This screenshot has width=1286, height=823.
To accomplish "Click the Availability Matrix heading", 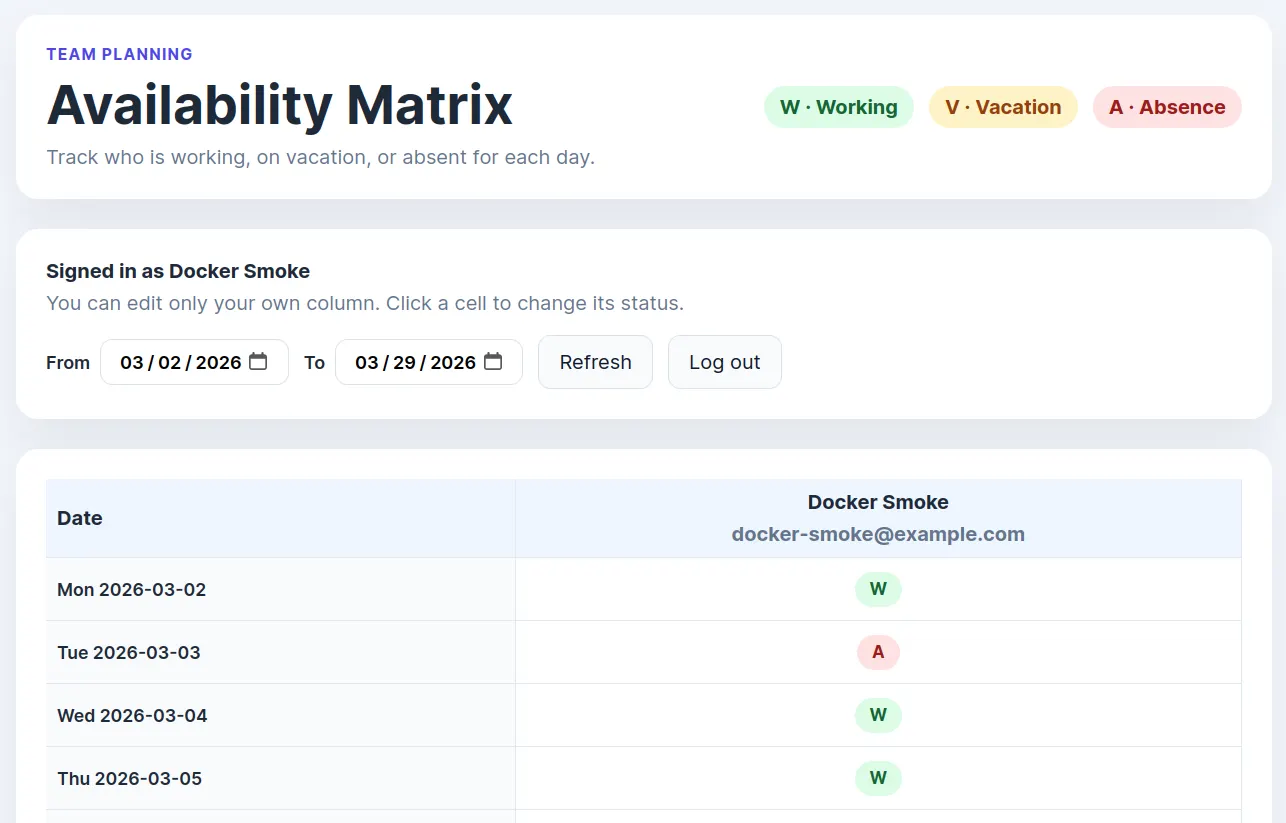I will pyautogui.click(x=280, y=104).
